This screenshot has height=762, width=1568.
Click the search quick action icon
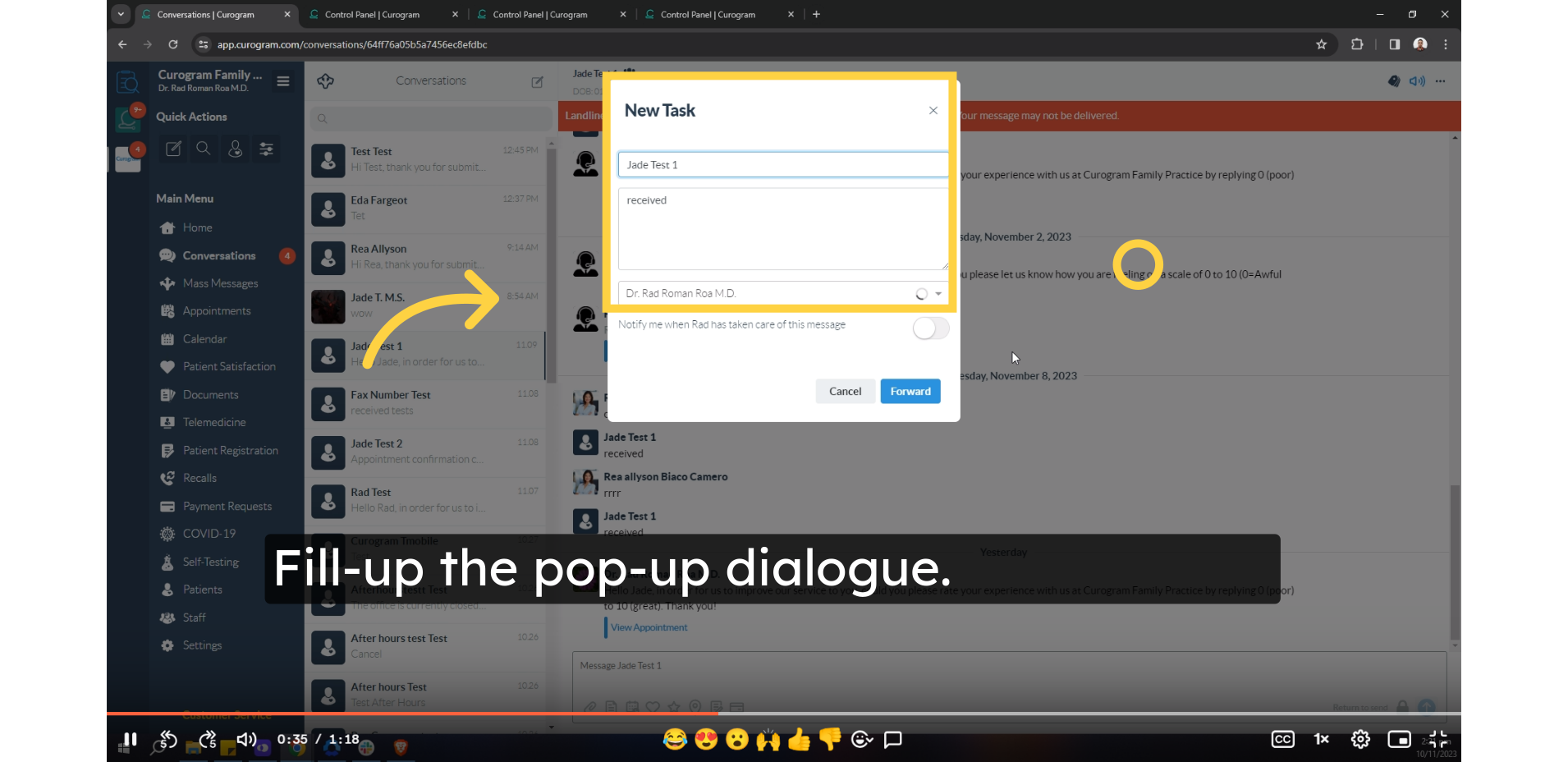(x=204, y=149)
